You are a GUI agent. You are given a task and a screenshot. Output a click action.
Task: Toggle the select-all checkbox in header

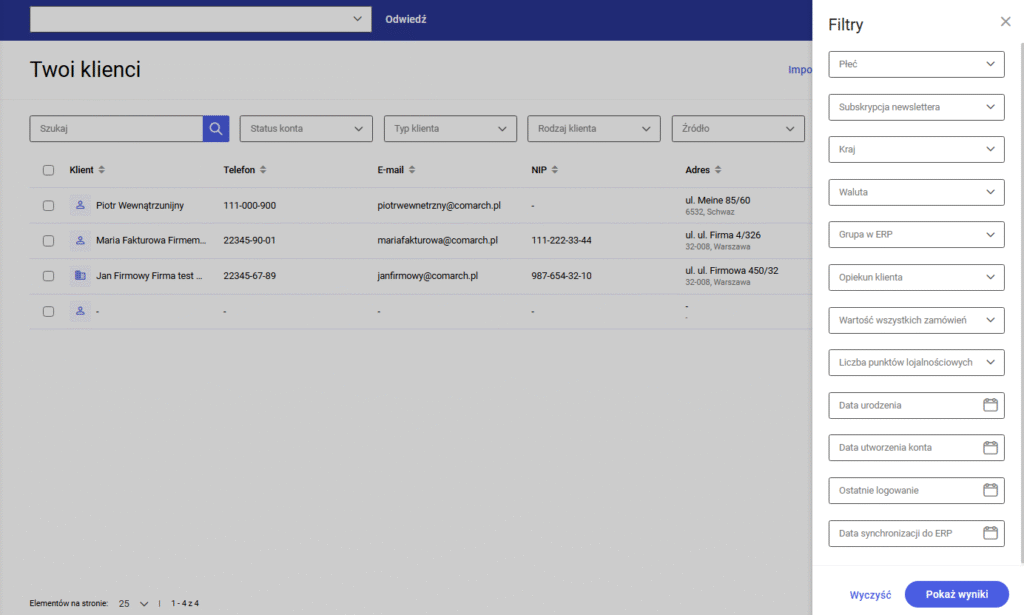pos(48,170)
